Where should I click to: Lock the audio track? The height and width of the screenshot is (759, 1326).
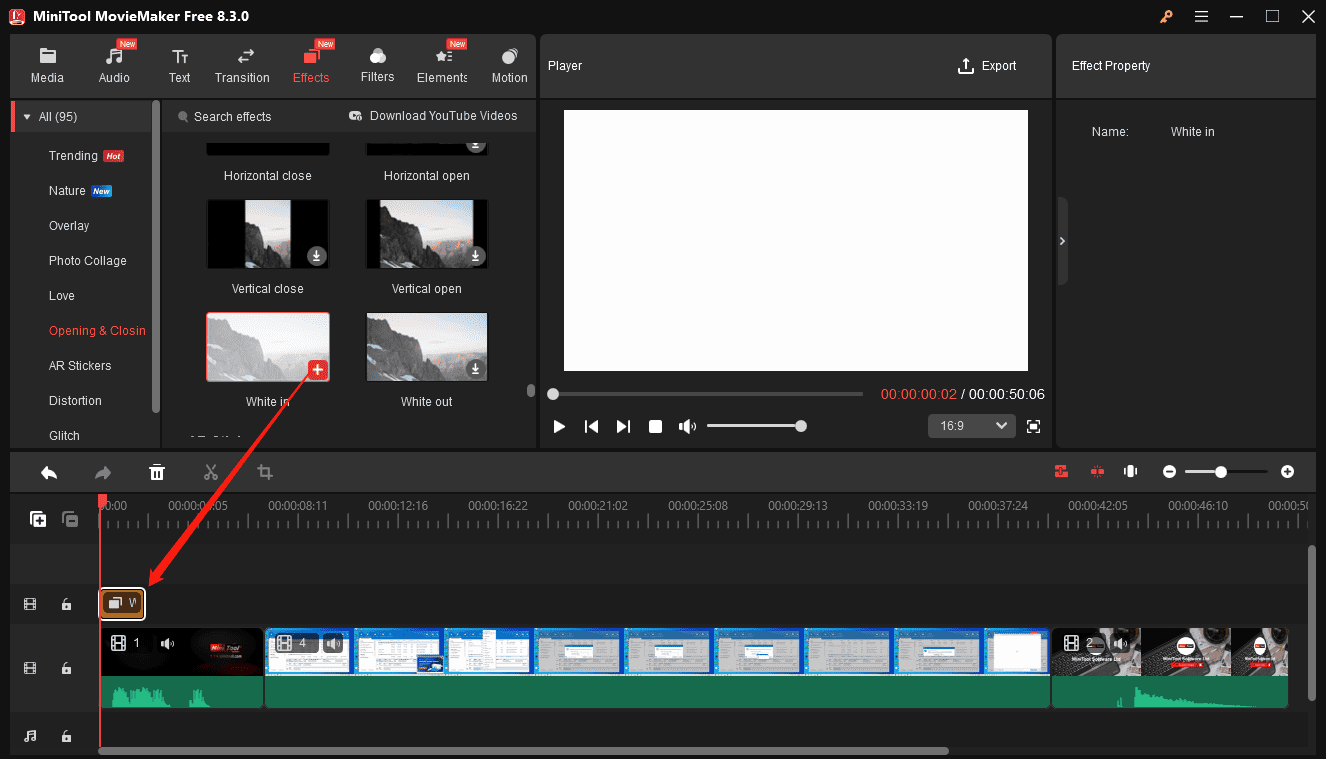[x=66, y=736]
